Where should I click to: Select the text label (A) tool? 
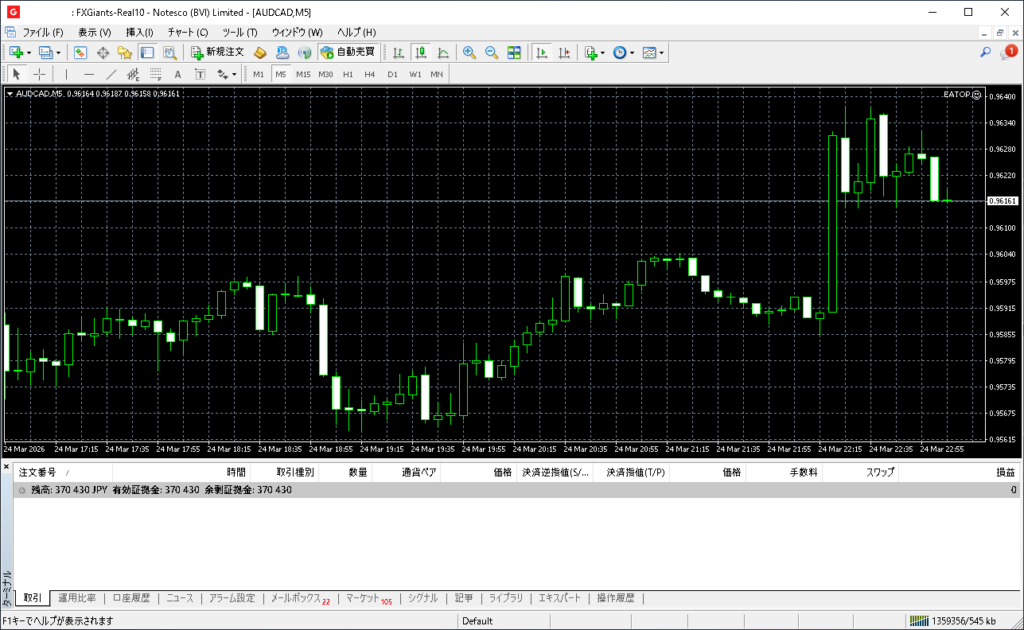(x=178, y=74)
